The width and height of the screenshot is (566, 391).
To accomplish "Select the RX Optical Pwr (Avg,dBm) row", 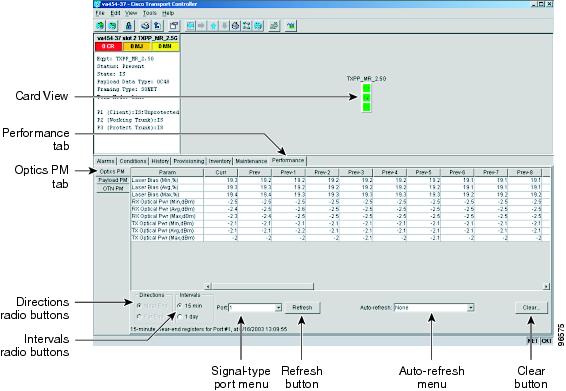I will pos(340,209).
